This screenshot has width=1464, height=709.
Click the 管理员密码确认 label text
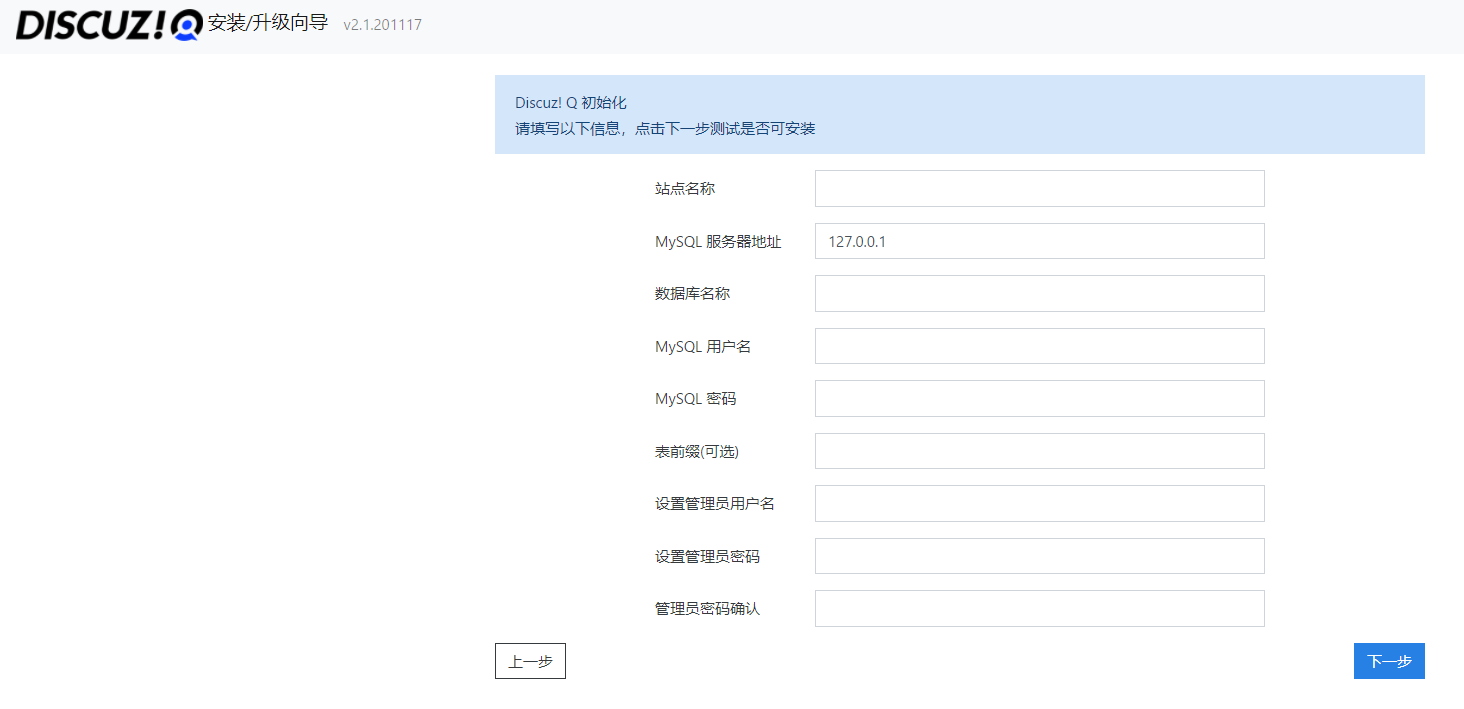point(707,608)
